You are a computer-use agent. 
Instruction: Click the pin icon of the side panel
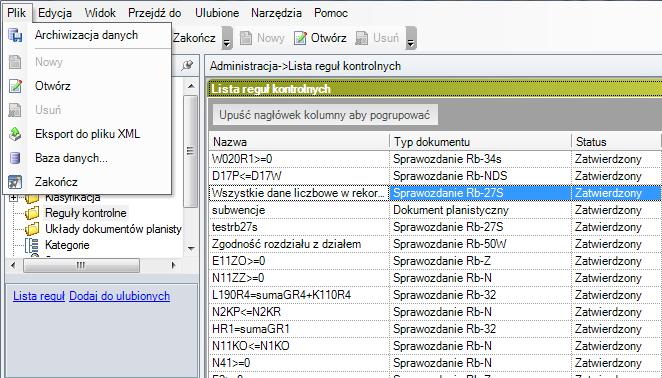187,65
